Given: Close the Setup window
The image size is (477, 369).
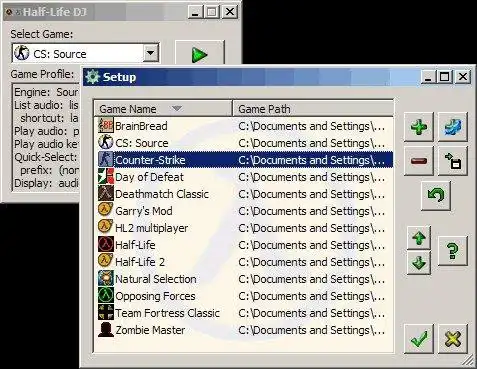Looking at the screenshot, I should (x=463, y=77).
